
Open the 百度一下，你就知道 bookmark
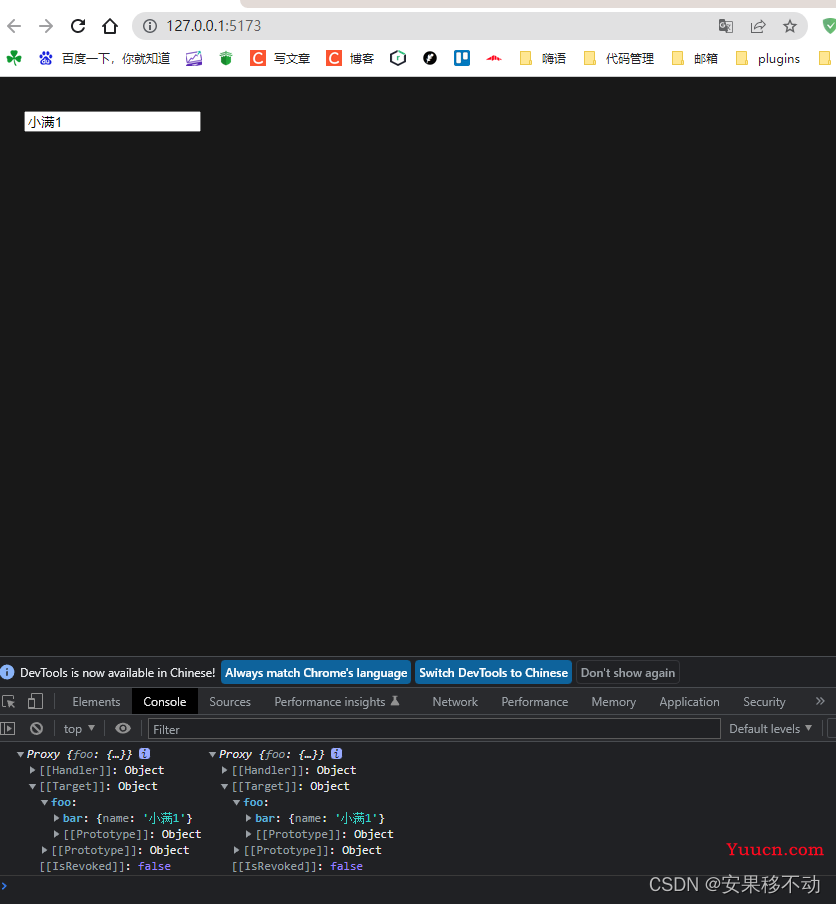105,58
